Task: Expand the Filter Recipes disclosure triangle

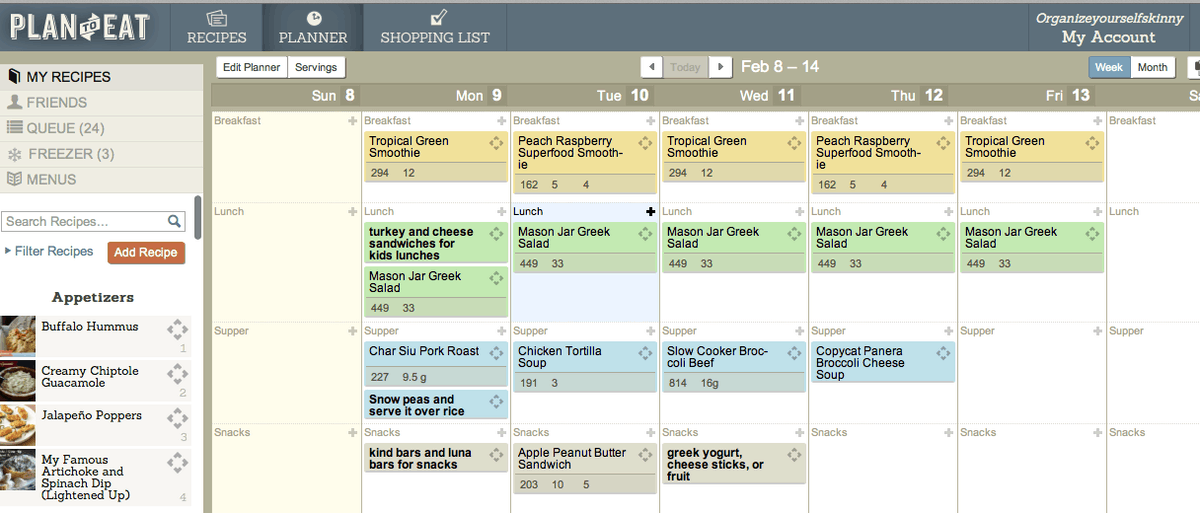Action: point(8,251)
